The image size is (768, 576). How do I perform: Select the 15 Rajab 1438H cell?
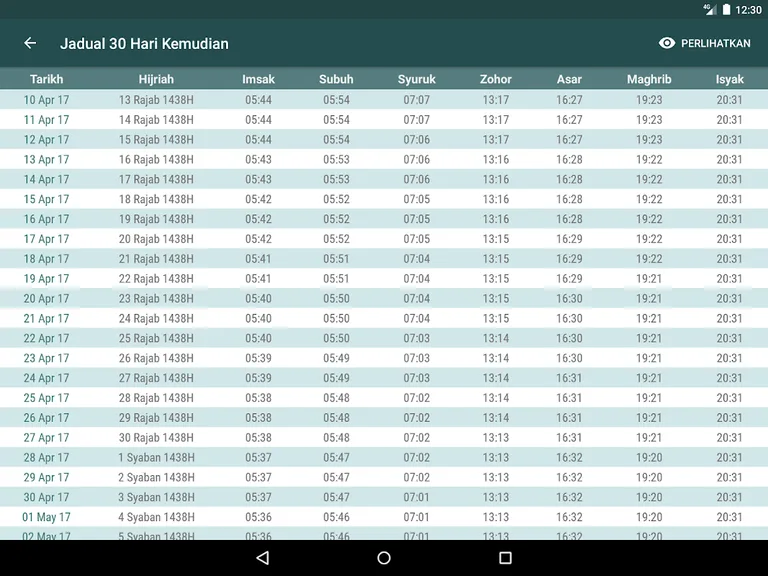pyautogui.click(x=156, y=140)
